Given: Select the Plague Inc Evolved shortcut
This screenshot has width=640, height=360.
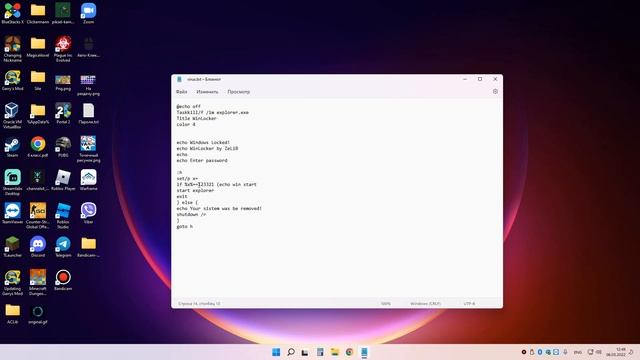Looking at the screenshot, I should point(63,49).
